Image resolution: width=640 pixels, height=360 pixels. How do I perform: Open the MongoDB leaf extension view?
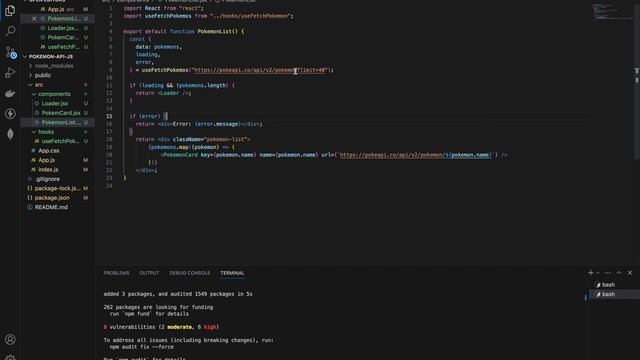pos(10,134)
